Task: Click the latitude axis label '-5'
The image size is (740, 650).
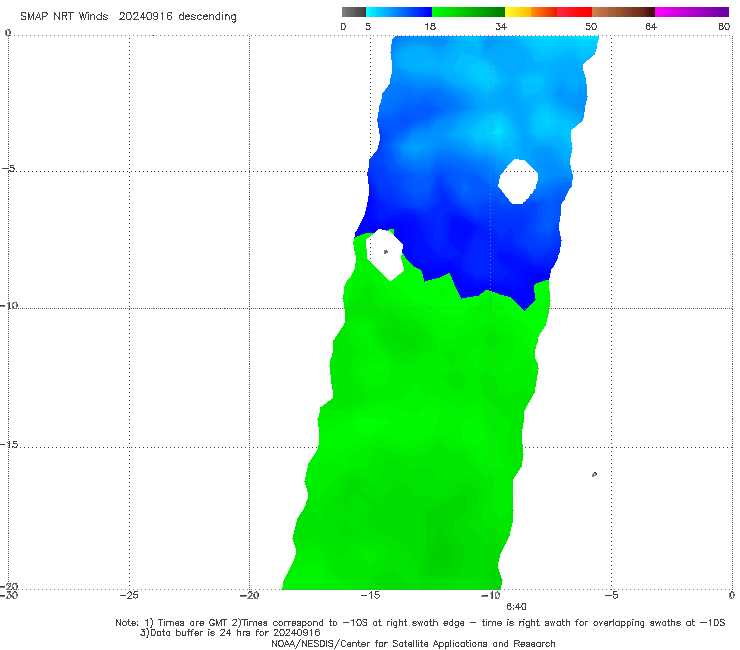Action: (8, 168)
